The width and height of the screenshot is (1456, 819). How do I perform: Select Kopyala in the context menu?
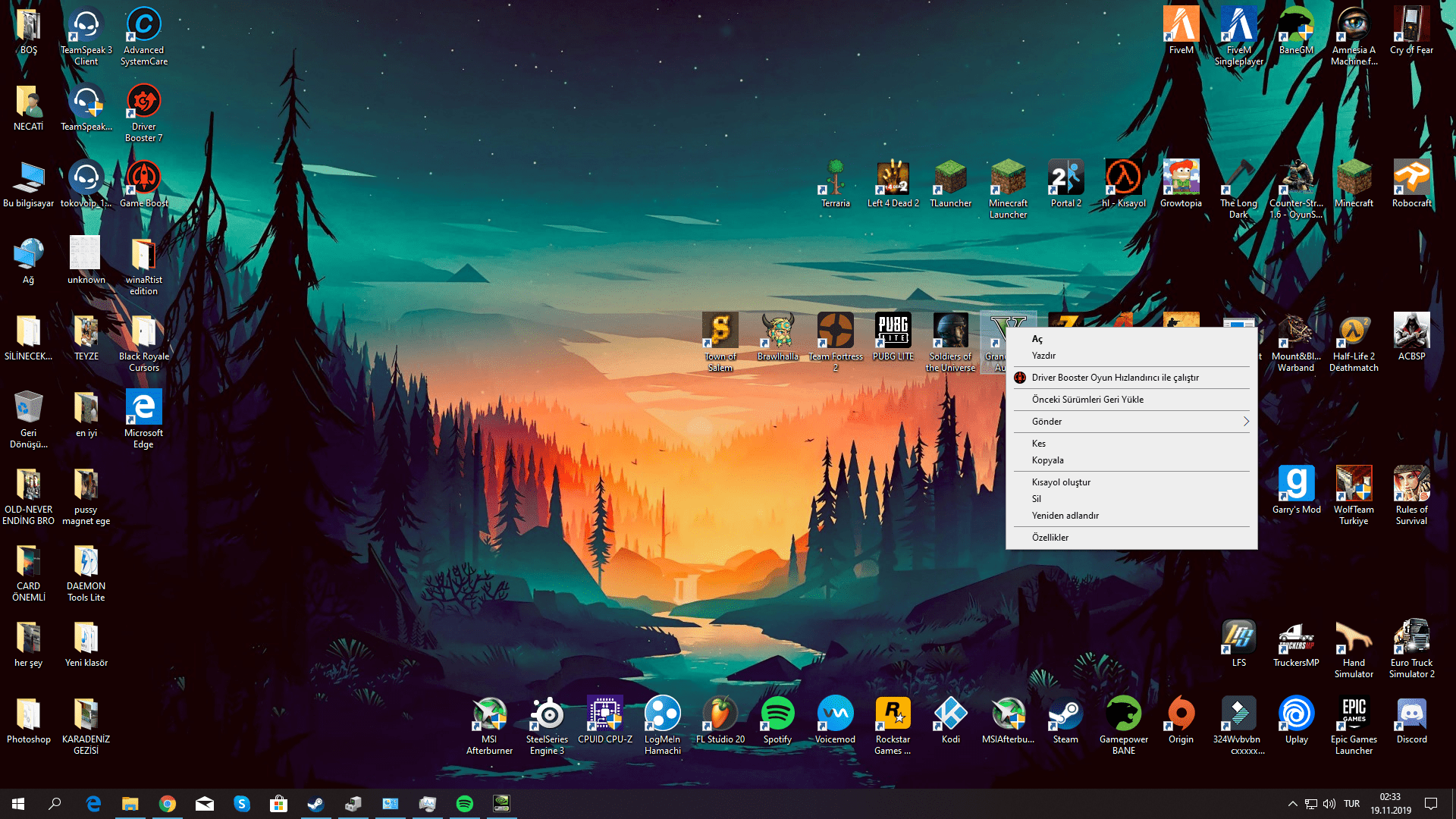tap(1047, 460)
